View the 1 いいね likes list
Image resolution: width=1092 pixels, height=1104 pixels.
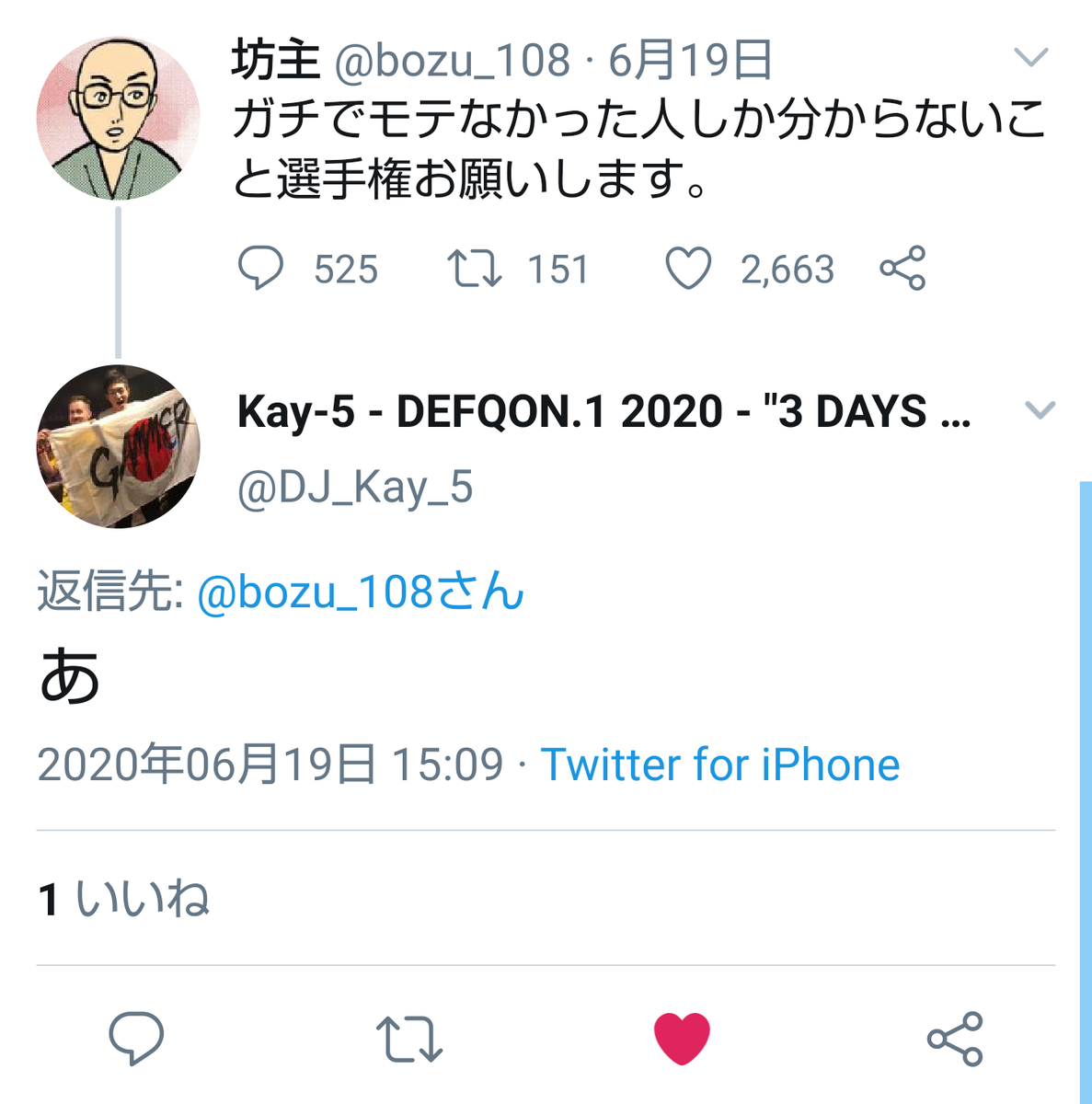pyautogui.click(x=124, y=899)
